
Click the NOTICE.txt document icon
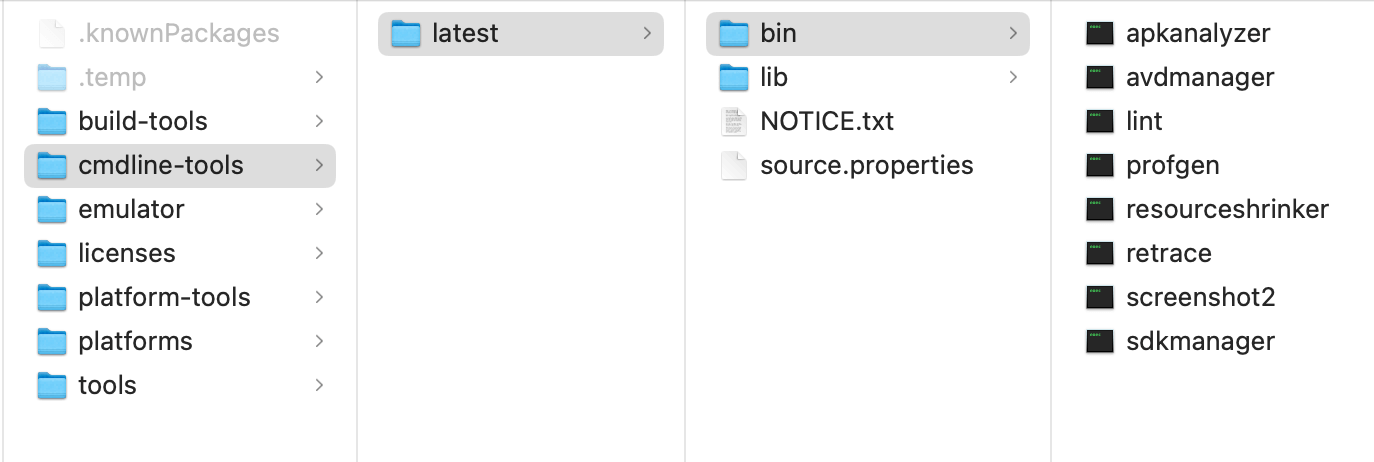tap(734, 122)
